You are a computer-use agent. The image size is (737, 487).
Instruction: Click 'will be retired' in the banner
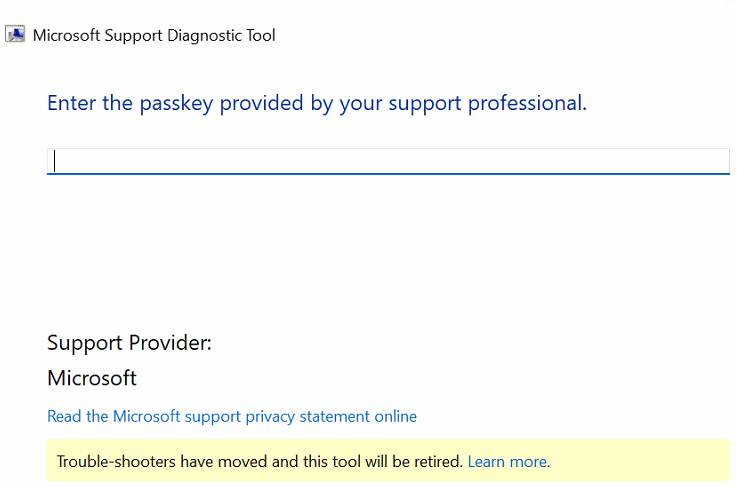412,462
